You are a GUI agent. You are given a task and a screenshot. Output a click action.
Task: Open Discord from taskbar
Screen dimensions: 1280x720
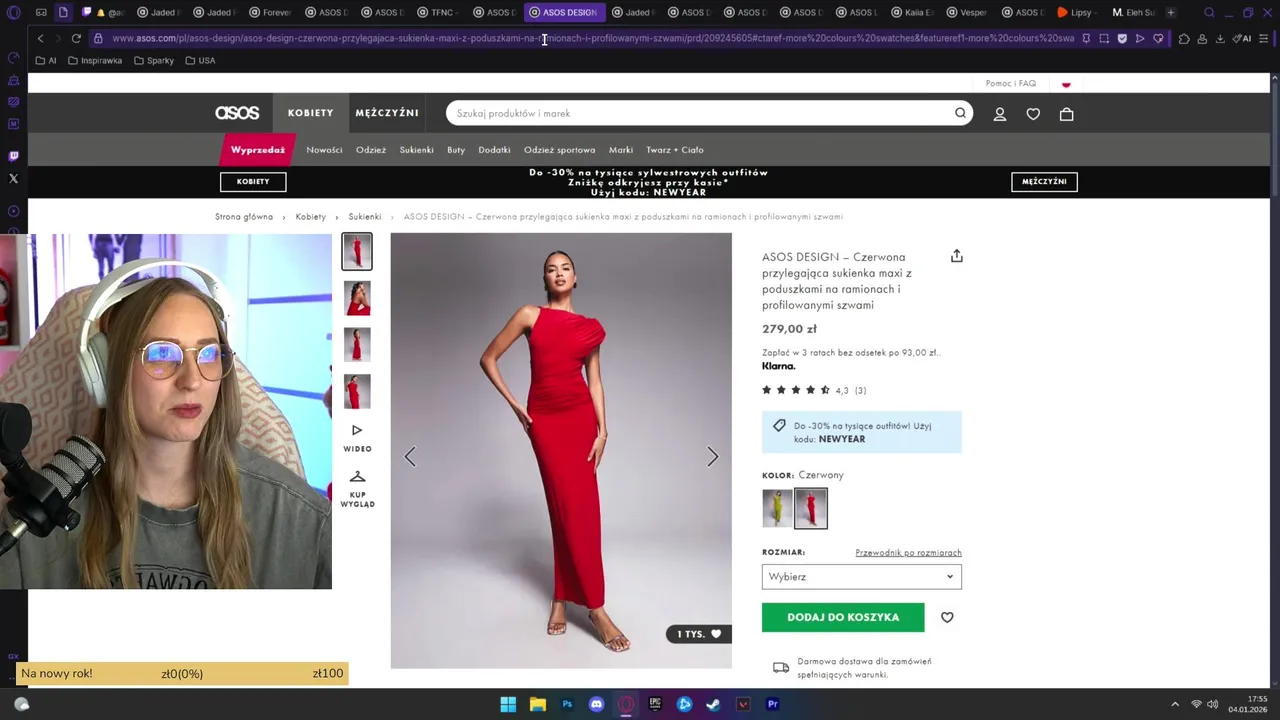[x=597, y=704]
